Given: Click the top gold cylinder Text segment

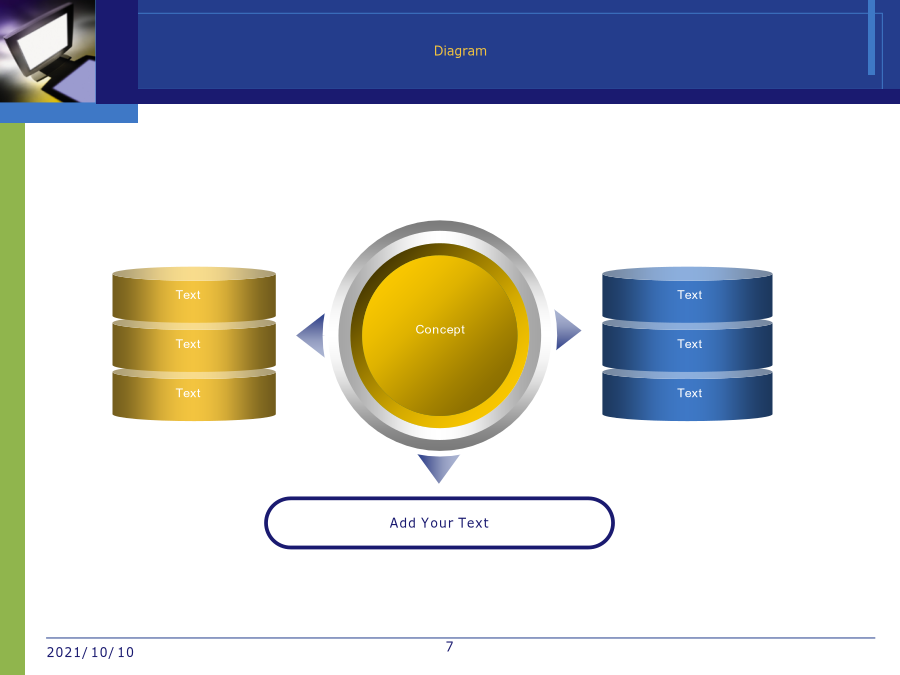Looking at the screenshot, I should pyautogui.click(x=194, y=294).
